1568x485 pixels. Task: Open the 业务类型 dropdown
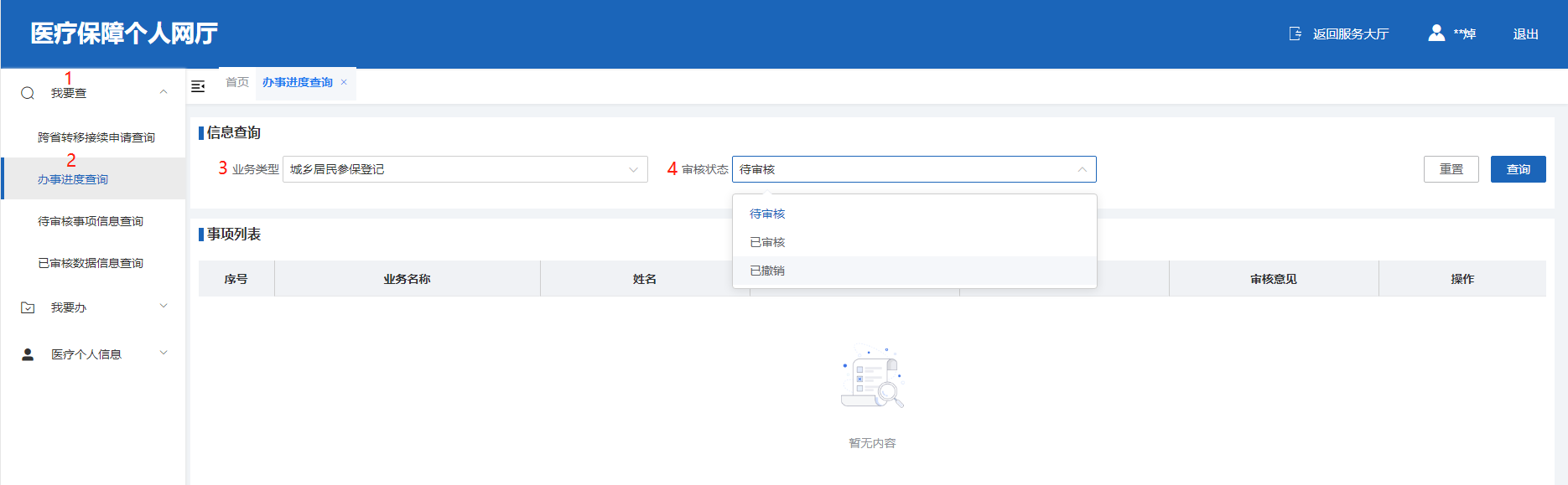[465, 169]
